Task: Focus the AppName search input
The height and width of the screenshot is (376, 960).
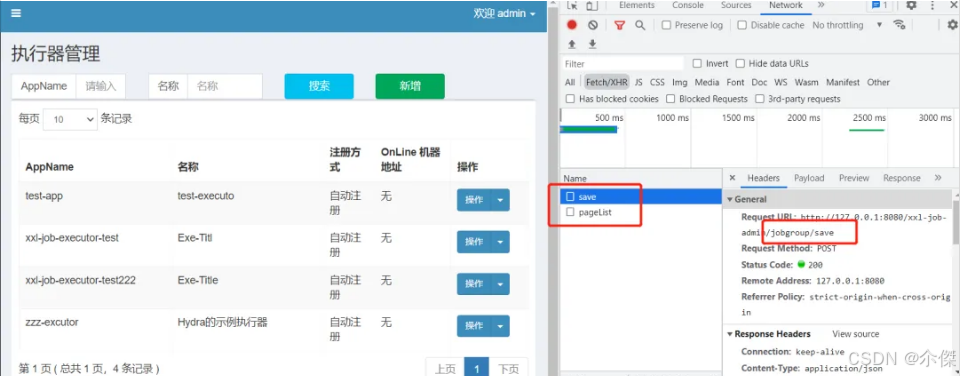Action: point(100,86)
